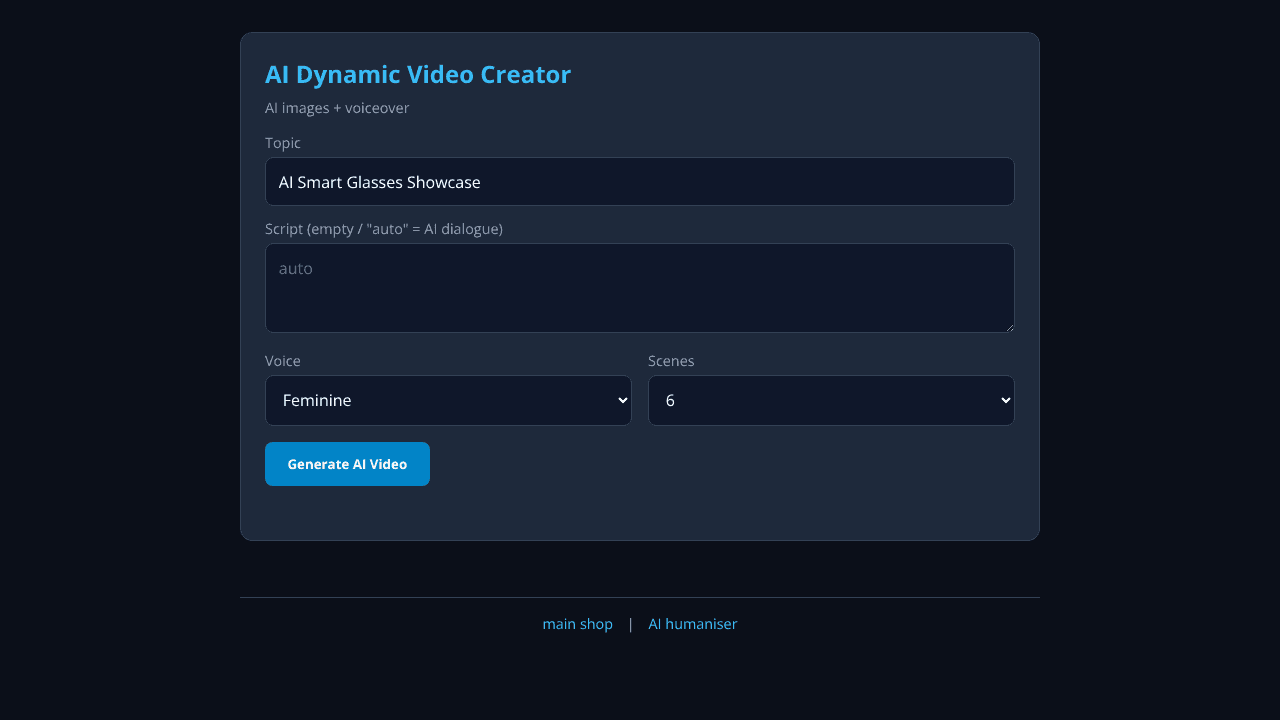
Task: Click the Generate AI Video button
Action: click(347, 464)
